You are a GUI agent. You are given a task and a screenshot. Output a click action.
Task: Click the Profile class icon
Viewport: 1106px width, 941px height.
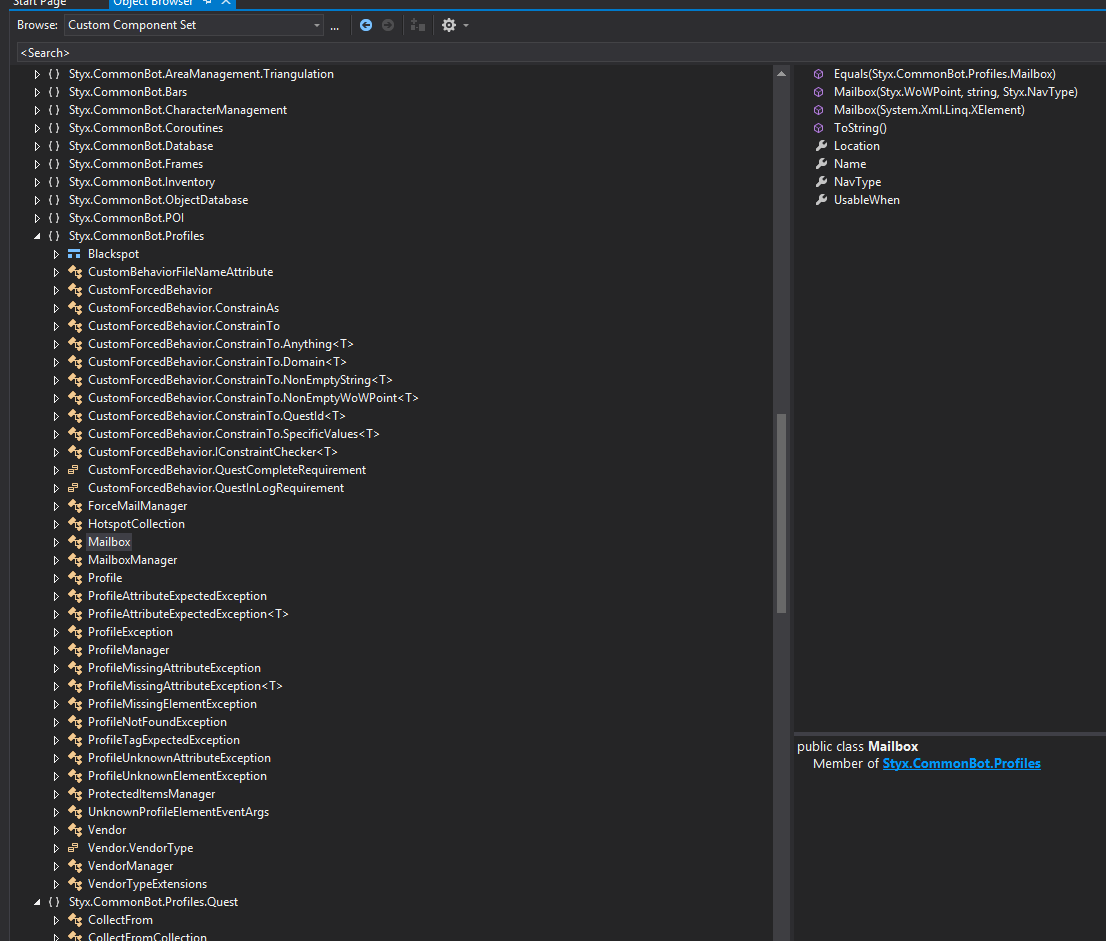pyautogui.click(x=75, y=578)
